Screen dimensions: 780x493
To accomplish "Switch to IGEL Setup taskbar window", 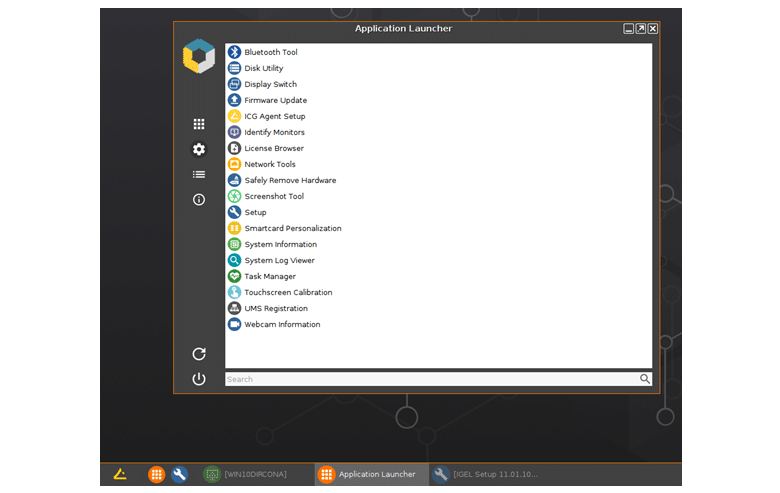I will pos(486,474).
